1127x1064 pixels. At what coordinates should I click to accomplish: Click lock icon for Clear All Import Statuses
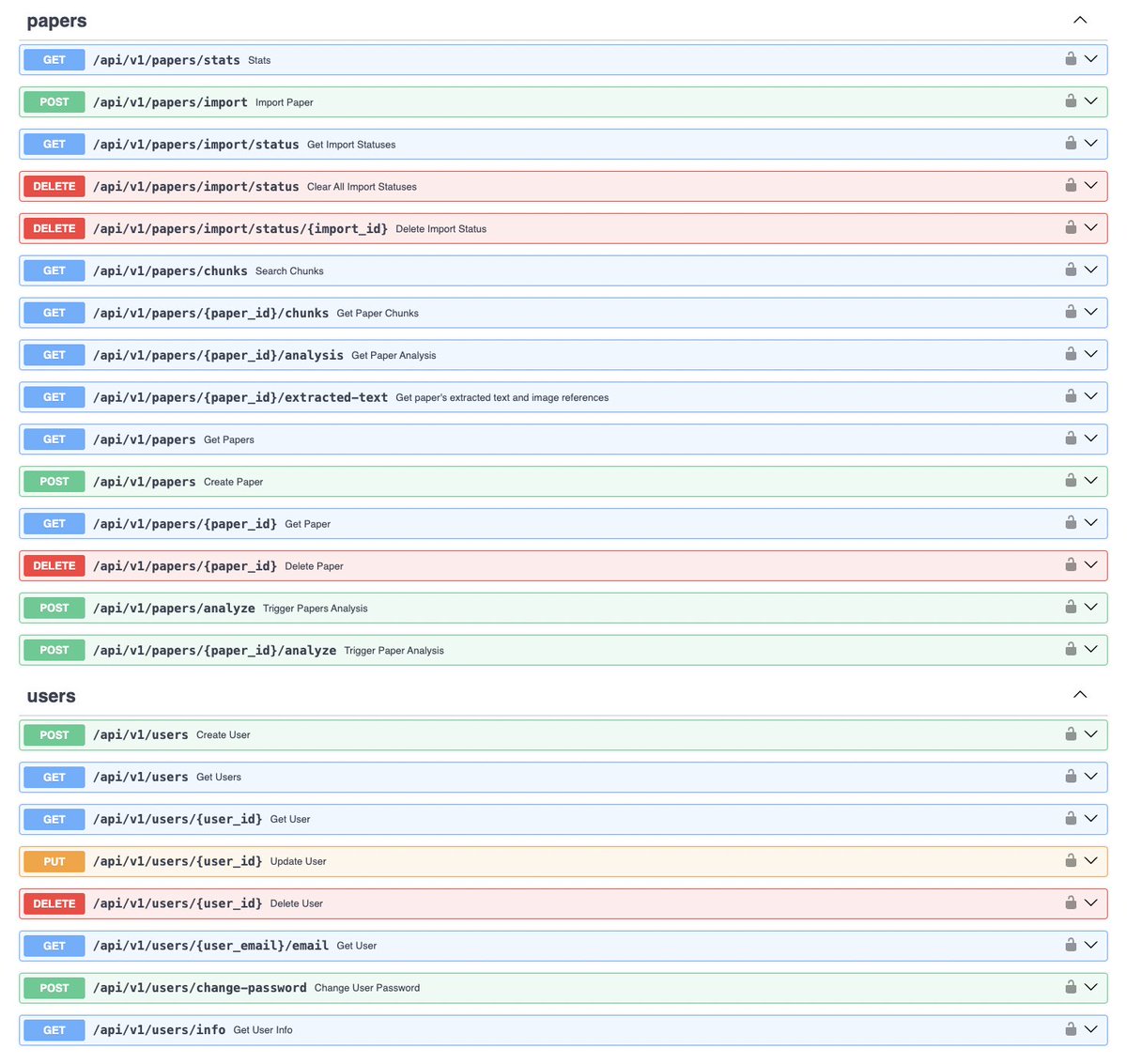click(1071, 185)
